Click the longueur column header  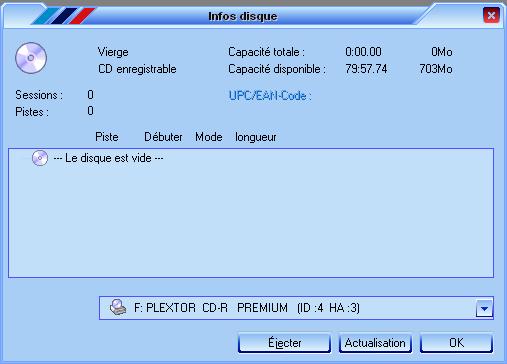pyautogui.click(x=256, y=137)
